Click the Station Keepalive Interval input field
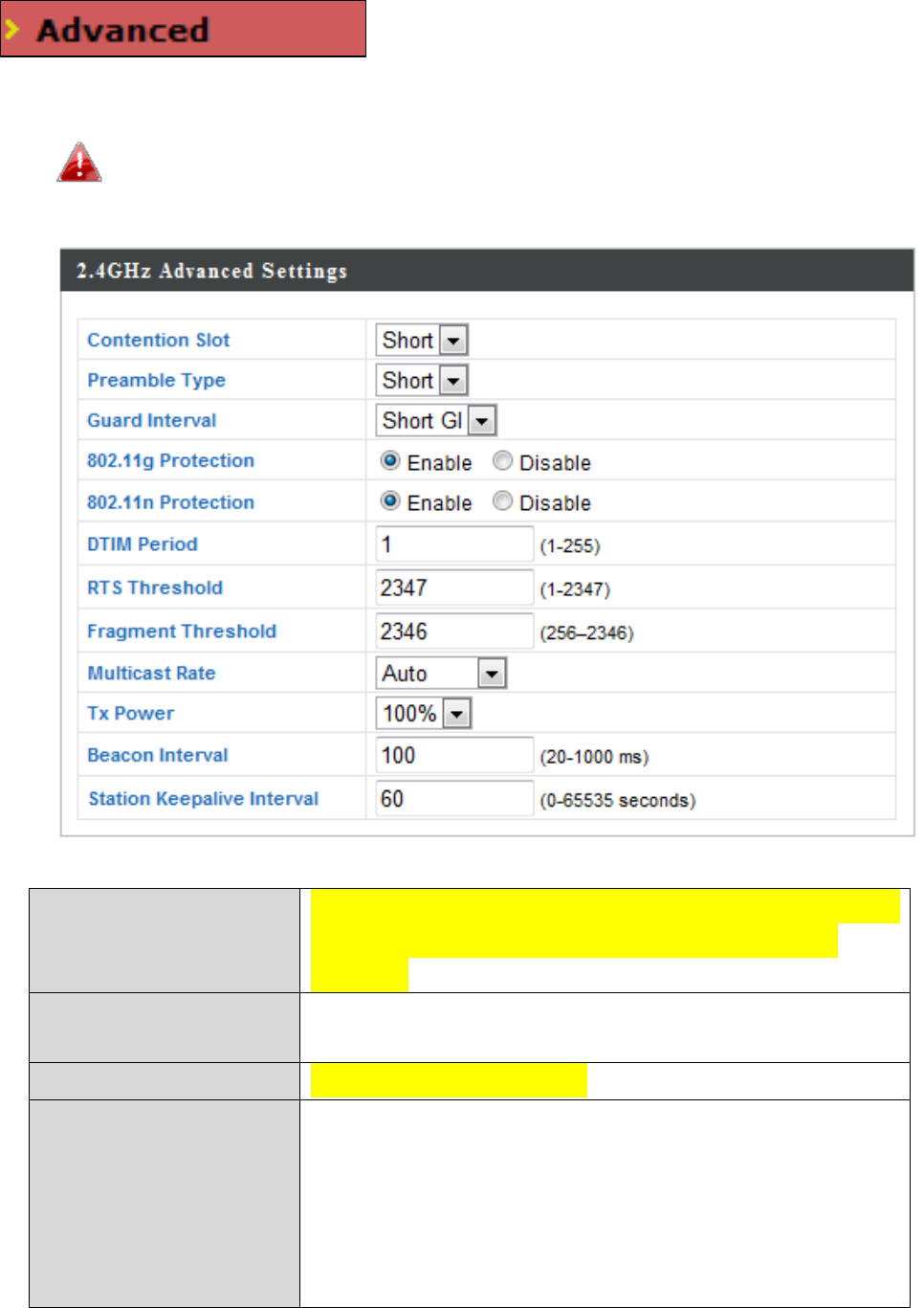The image size is (924, 1308). 454,799
